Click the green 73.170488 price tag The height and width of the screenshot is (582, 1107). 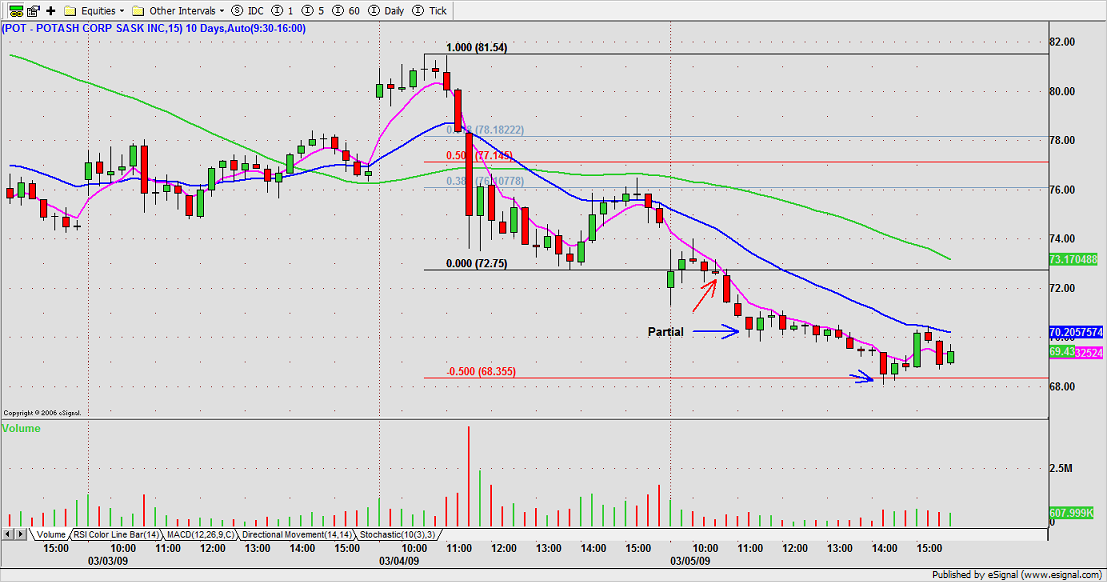point(1073,259)
